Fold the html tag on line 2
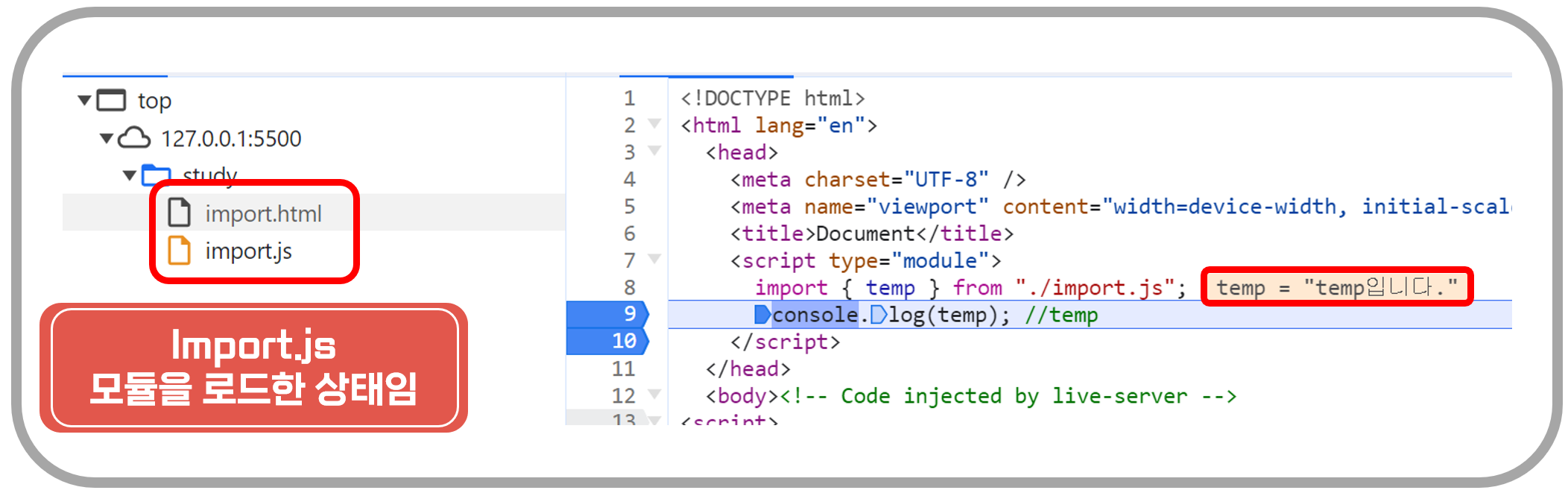The width and height of the screenshot is (1568, 496). point(654,124)
